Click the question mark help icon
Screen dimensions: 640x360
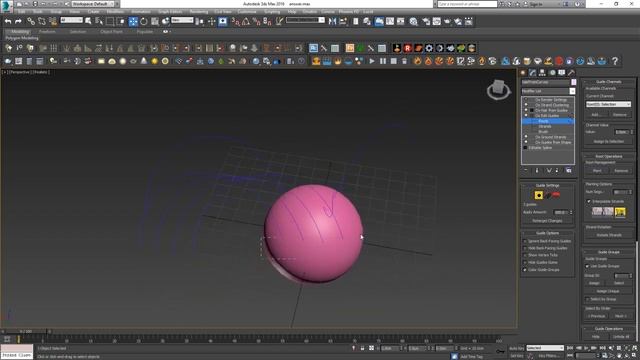coord(615,61)
